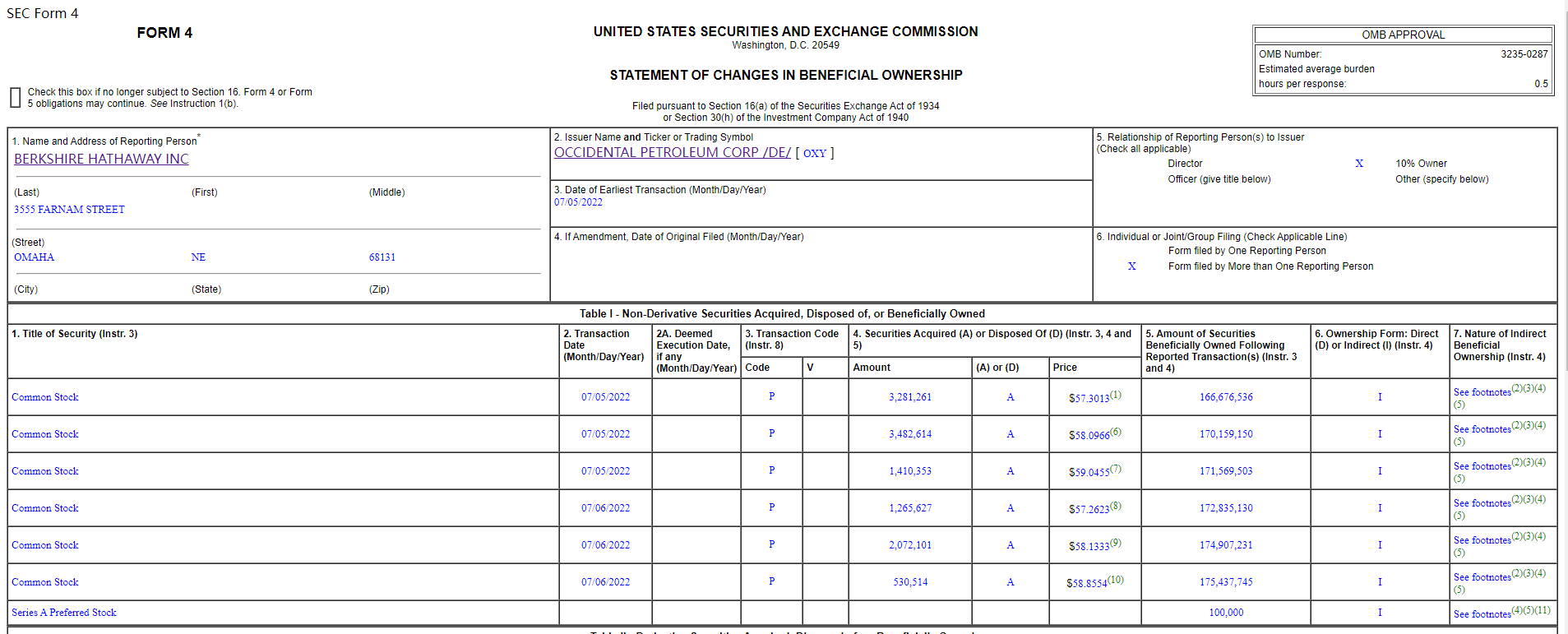This screenshot has width=1568, height=634.
Task: Click the amount '530,514'
Action: point(910,582)
